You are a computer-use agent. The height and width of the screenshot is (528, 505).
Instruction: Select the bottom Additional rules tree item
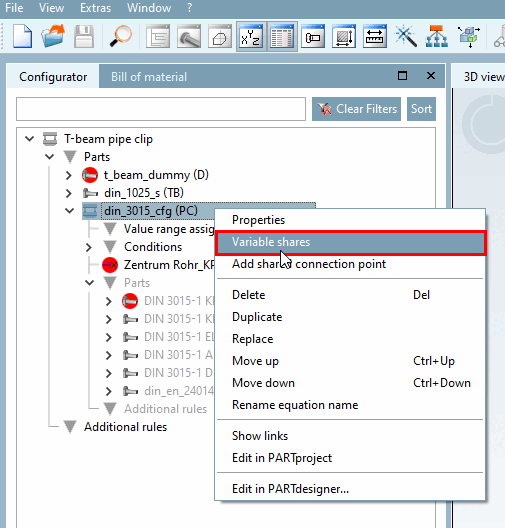(125, 427)
